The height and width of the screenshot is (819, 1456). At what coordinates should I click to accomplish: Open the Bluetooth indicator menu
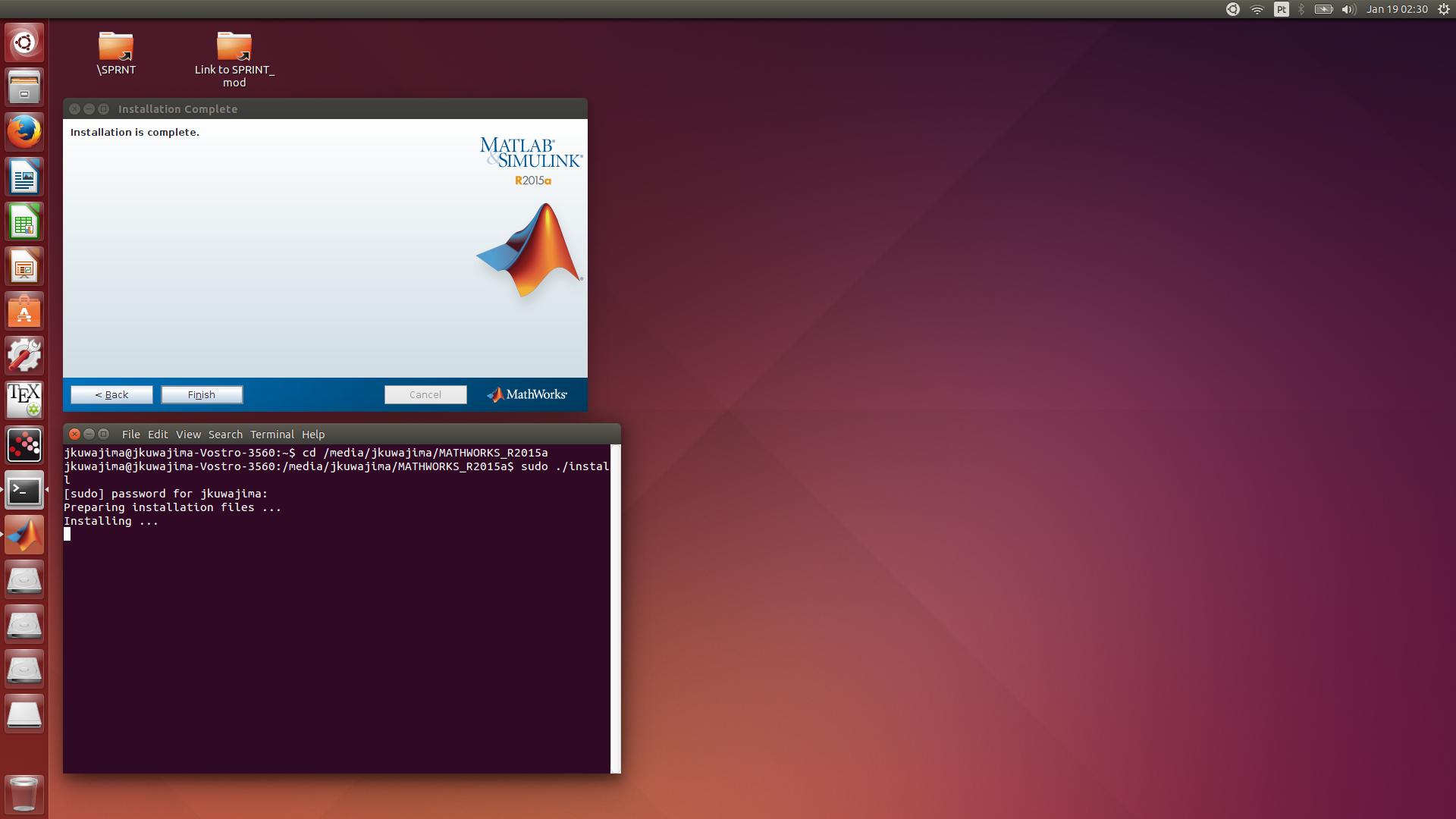click(1301, 9)
